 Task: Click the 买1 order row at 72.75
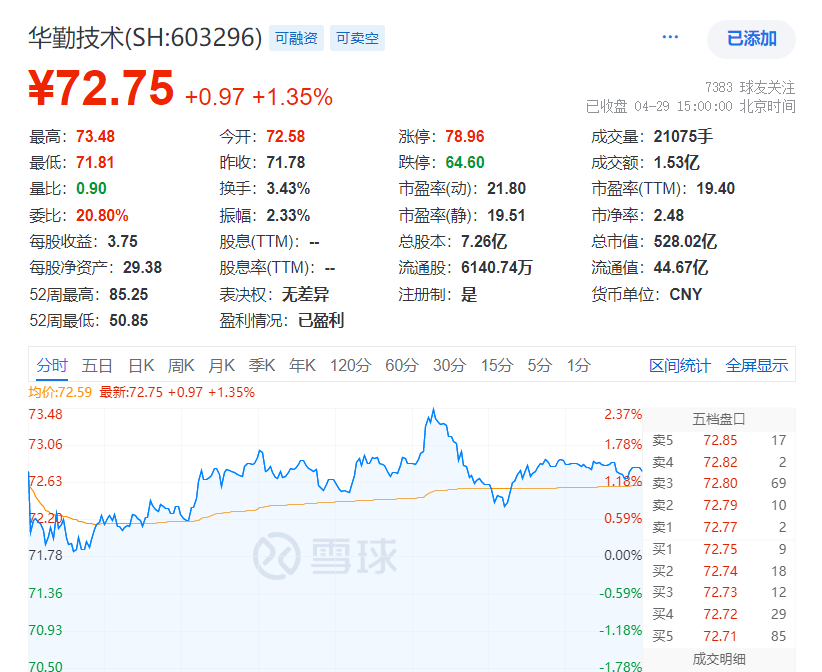tap(719, 549)
